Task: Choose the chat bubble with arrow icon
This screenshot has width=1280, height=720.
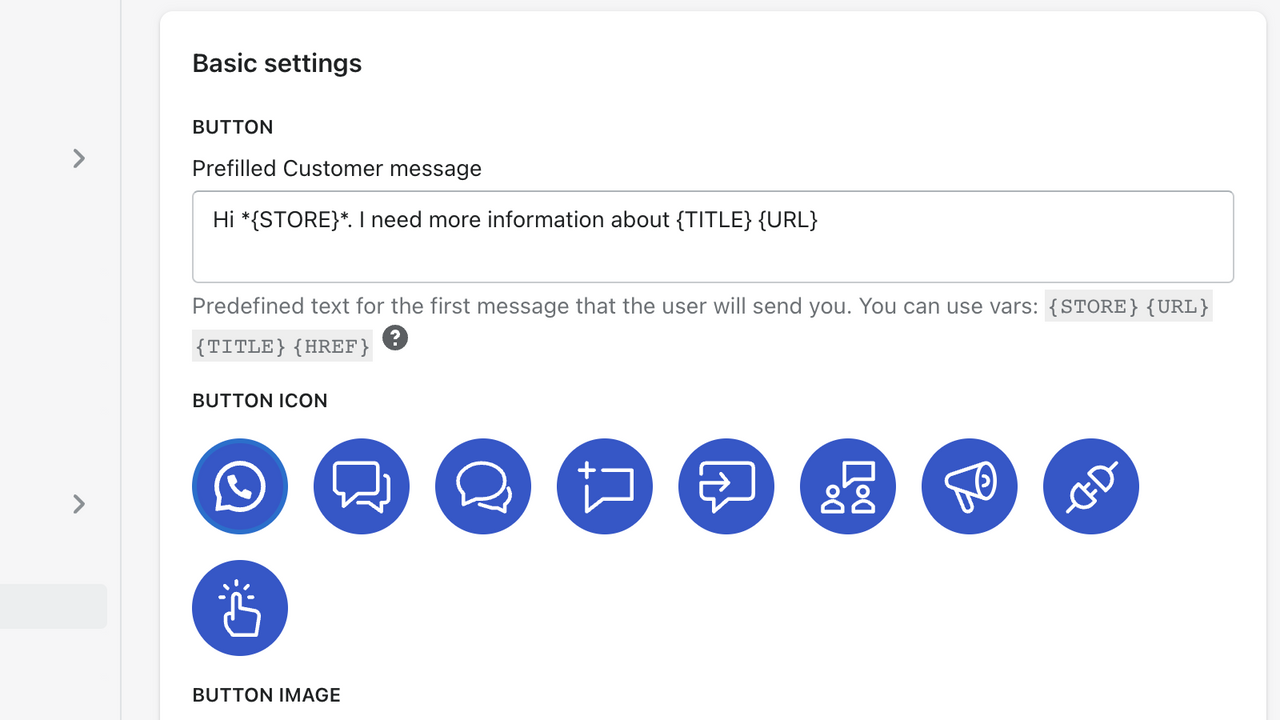Action: click(x=726, y=487)
